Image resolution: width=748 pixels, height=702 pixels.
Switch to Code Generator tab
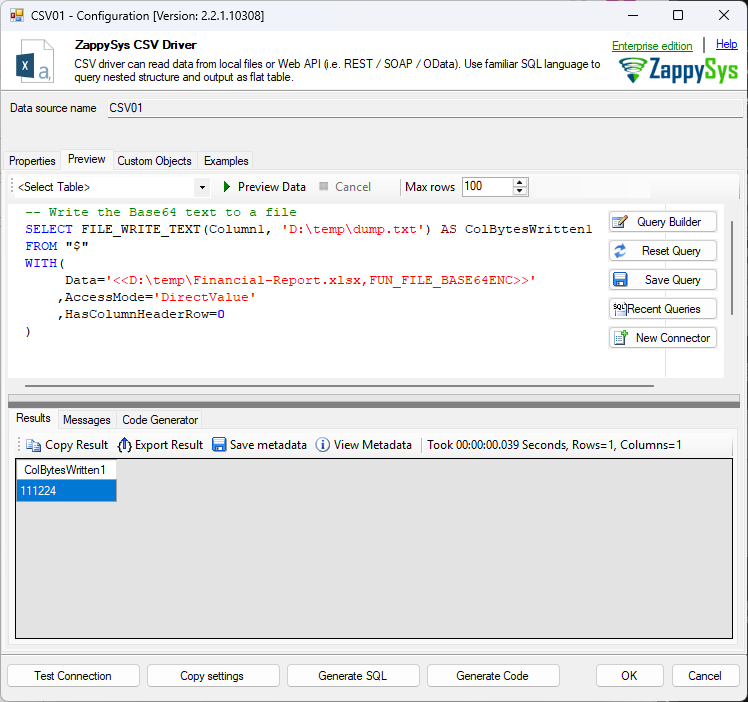(160, 420)
